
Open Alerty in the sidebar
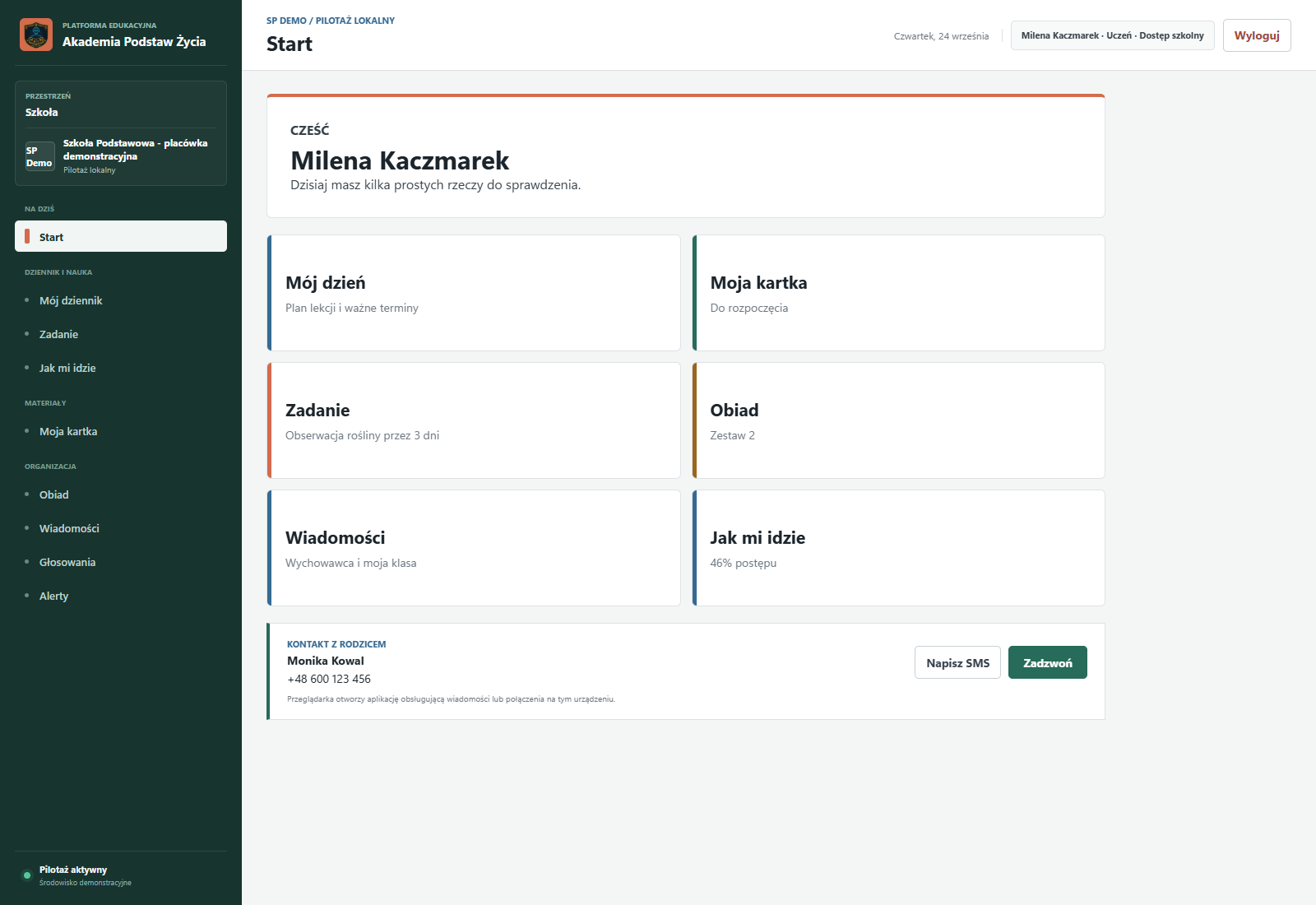pyautogui.click(x=121, y=596)
